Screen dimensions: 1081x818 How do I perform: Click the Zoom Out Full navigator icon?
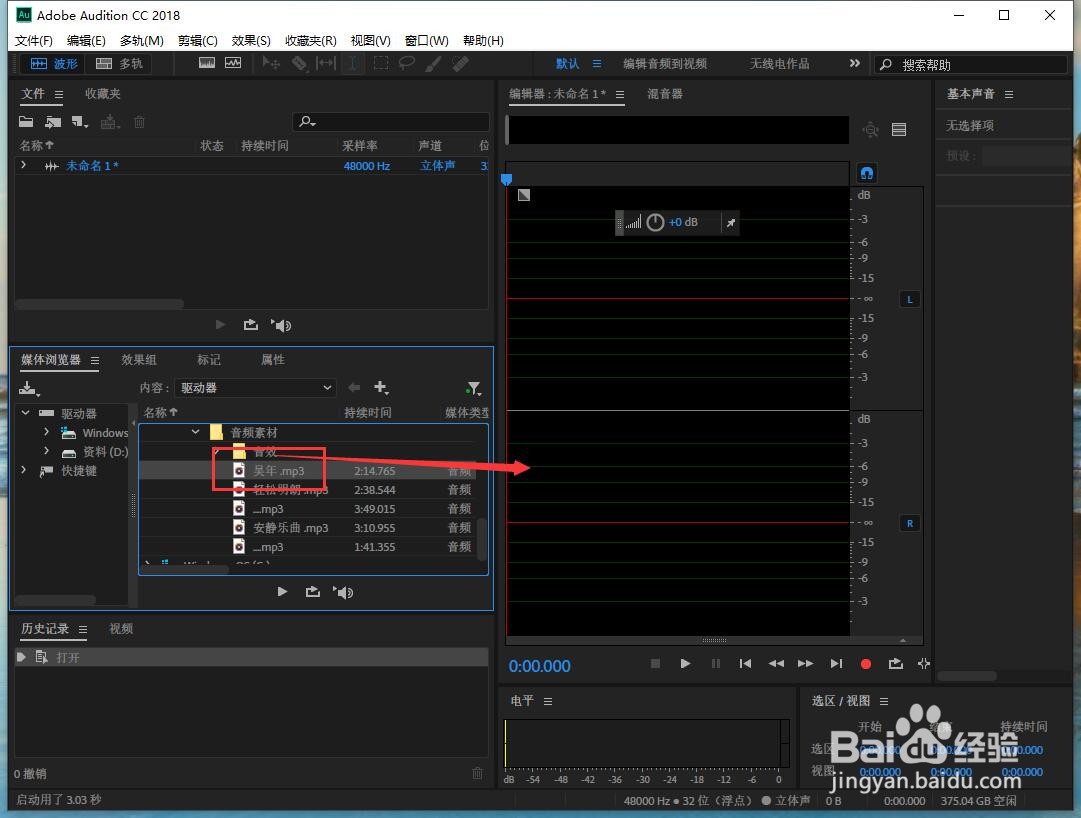click(871, 130)
